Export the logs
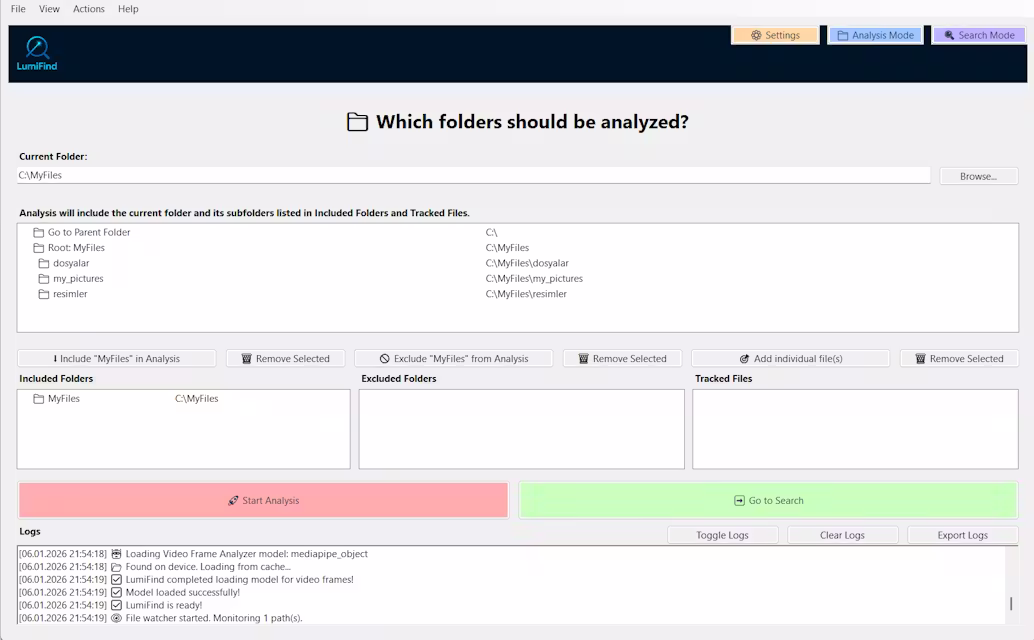This screenshot has width=1034, height=640. coord(962,534)
